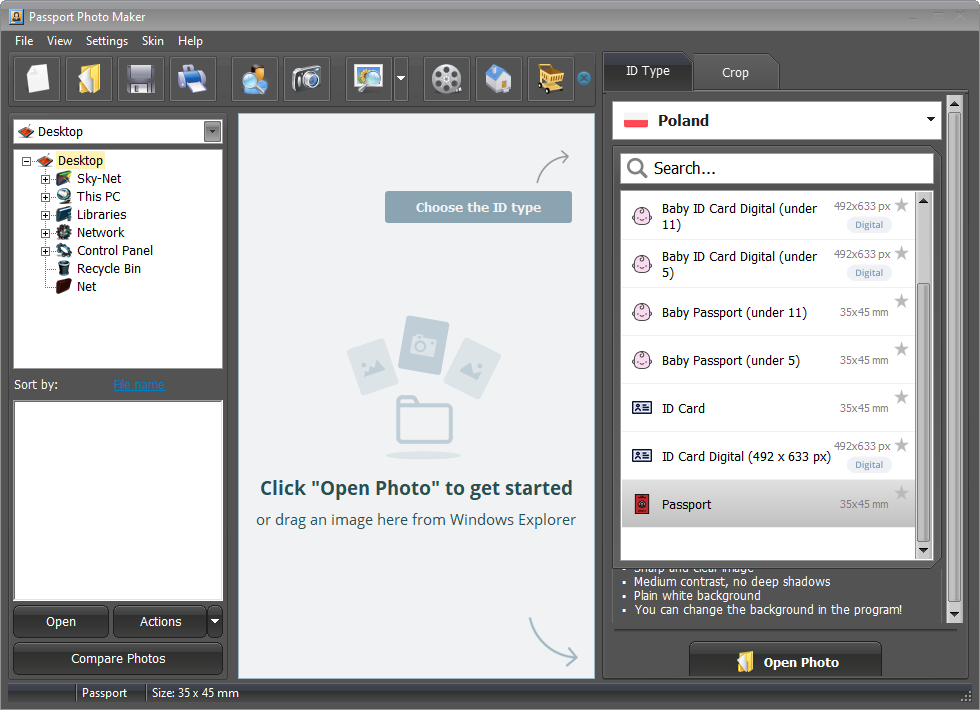Click right panel scrollbar down arrow
980x710 pixels.
[x=954, y=614]
